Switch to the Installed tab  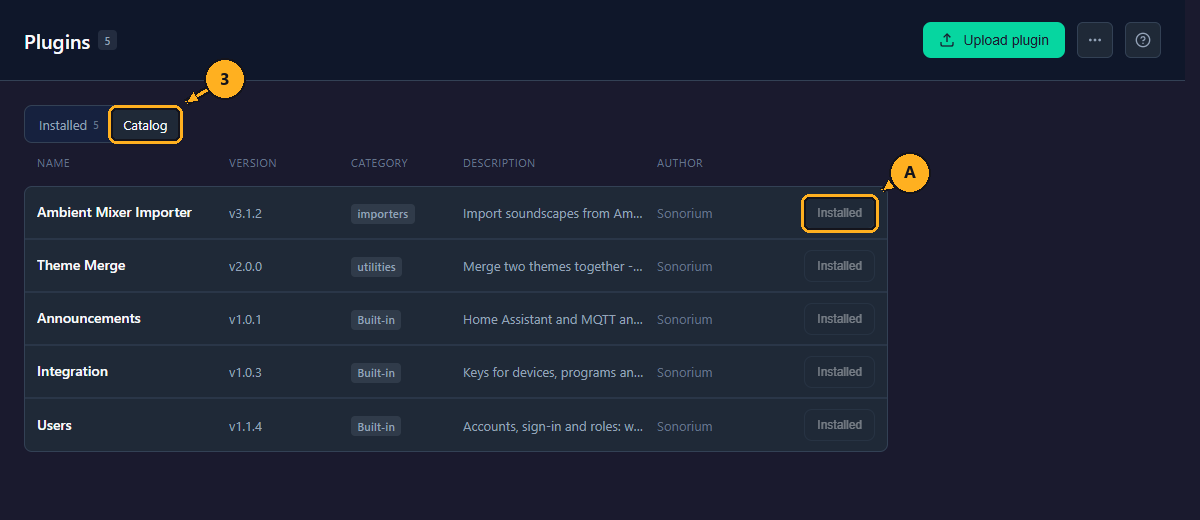tap(68, 126)
